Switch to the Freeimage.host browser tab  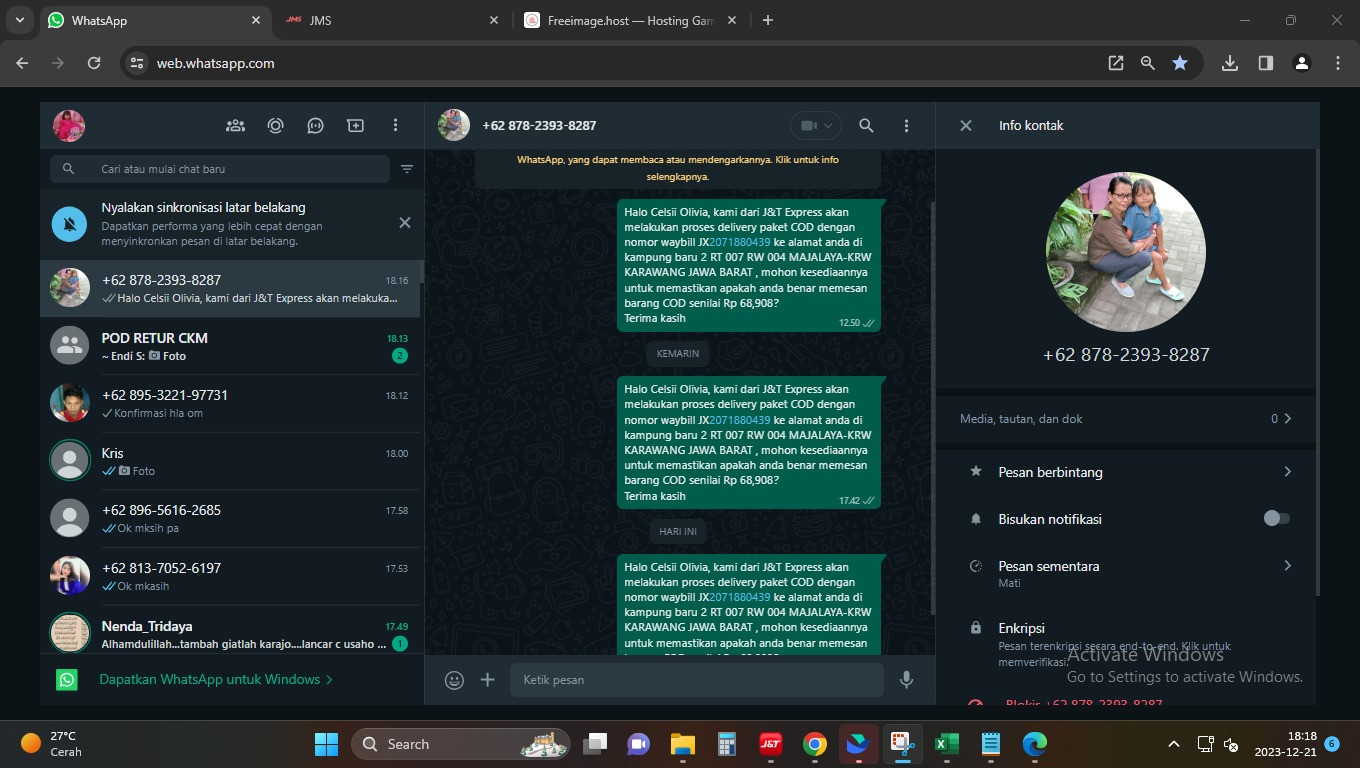[628, 20]
